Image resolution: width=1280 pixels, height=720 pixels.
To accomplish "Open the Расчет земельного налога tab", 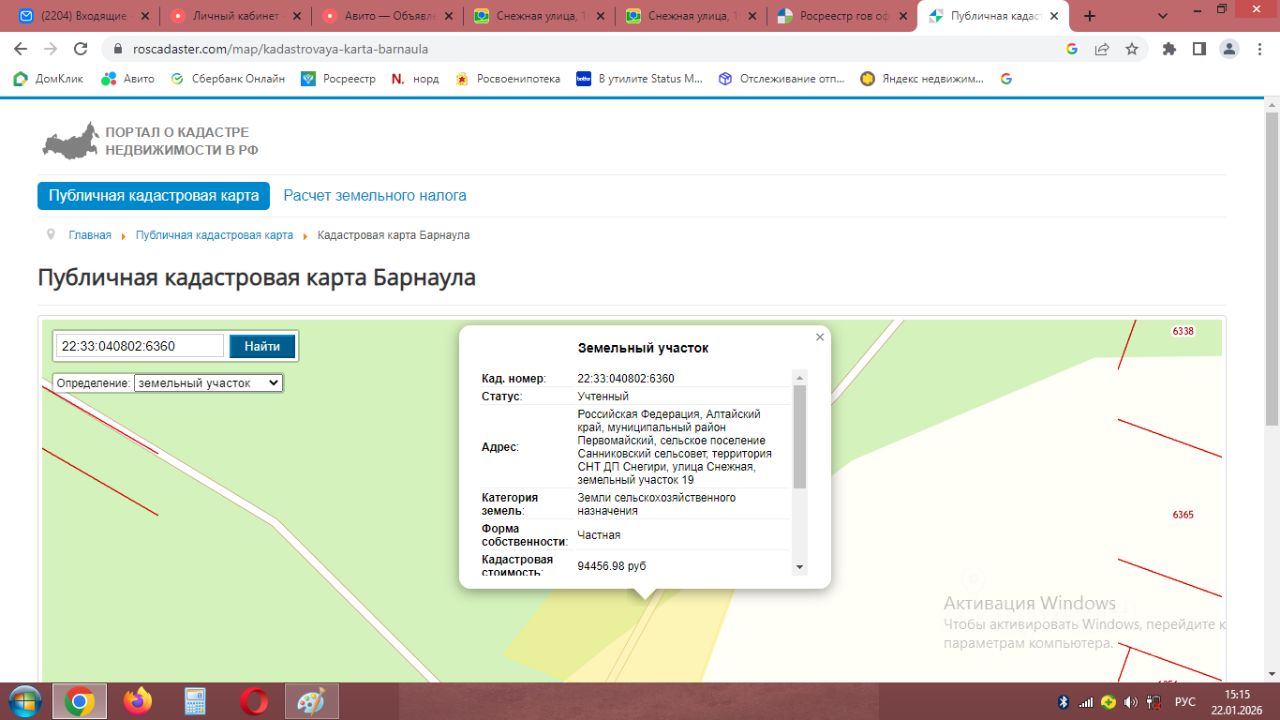I will click(x=374, y=196).
